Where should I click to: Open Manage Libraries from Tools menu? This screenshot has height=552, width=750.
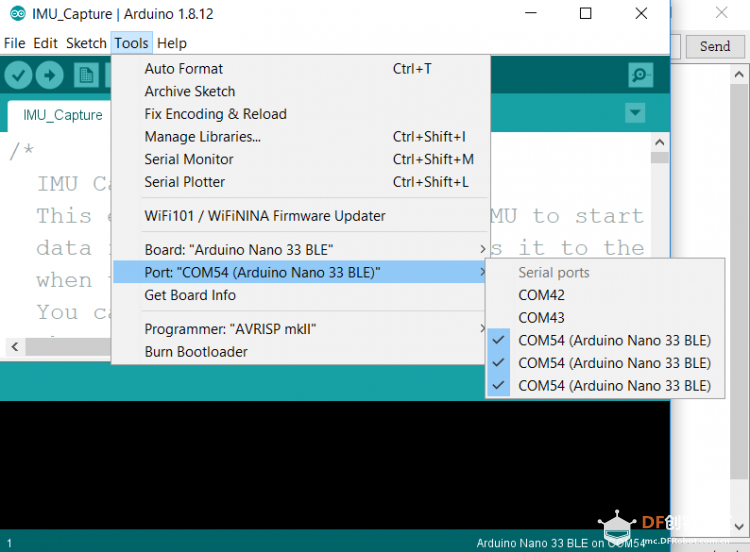(x=300, y=137)
